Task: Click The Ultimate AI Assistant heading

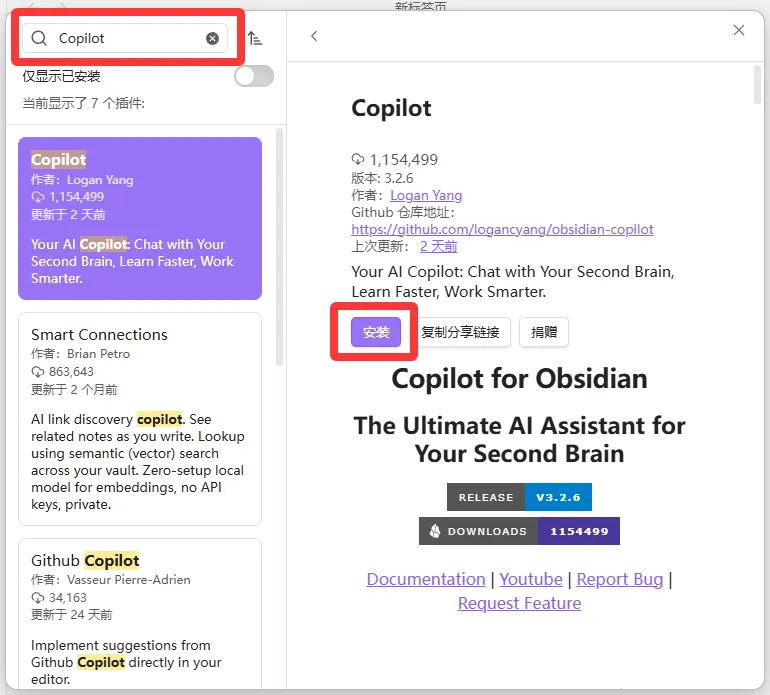Action: pos(519,439)
